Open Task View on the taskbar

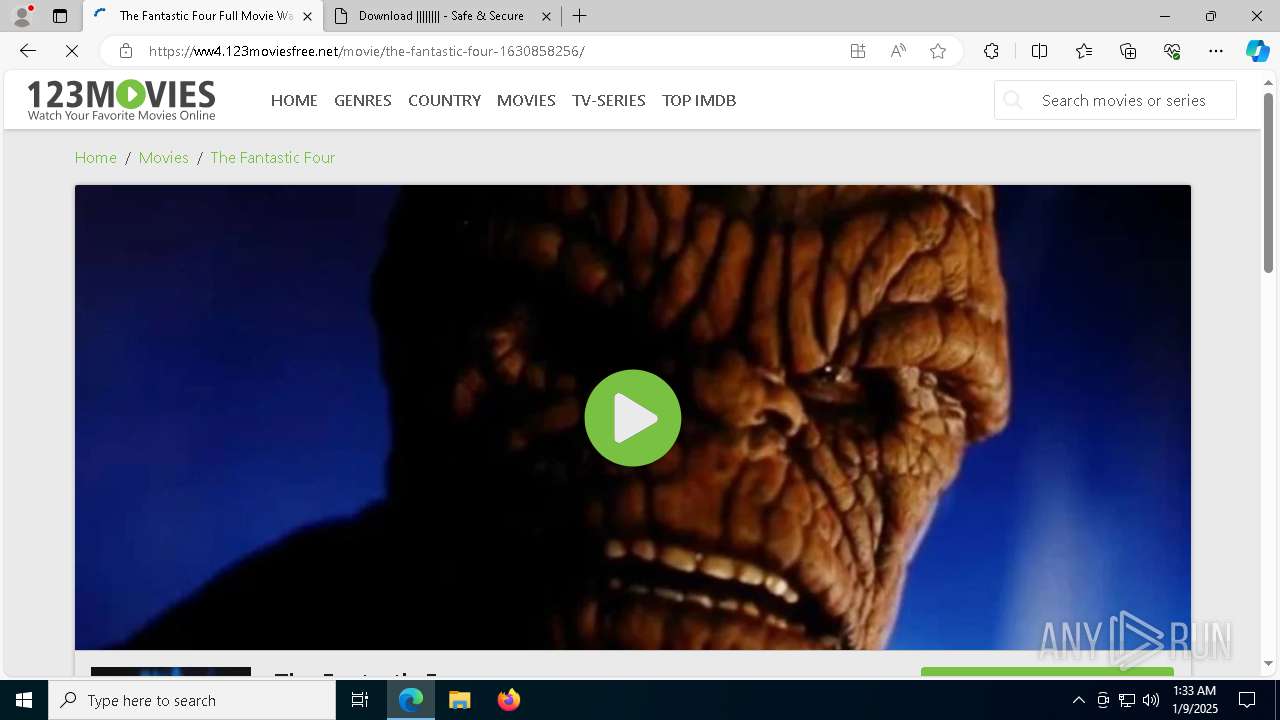(360, 700)
